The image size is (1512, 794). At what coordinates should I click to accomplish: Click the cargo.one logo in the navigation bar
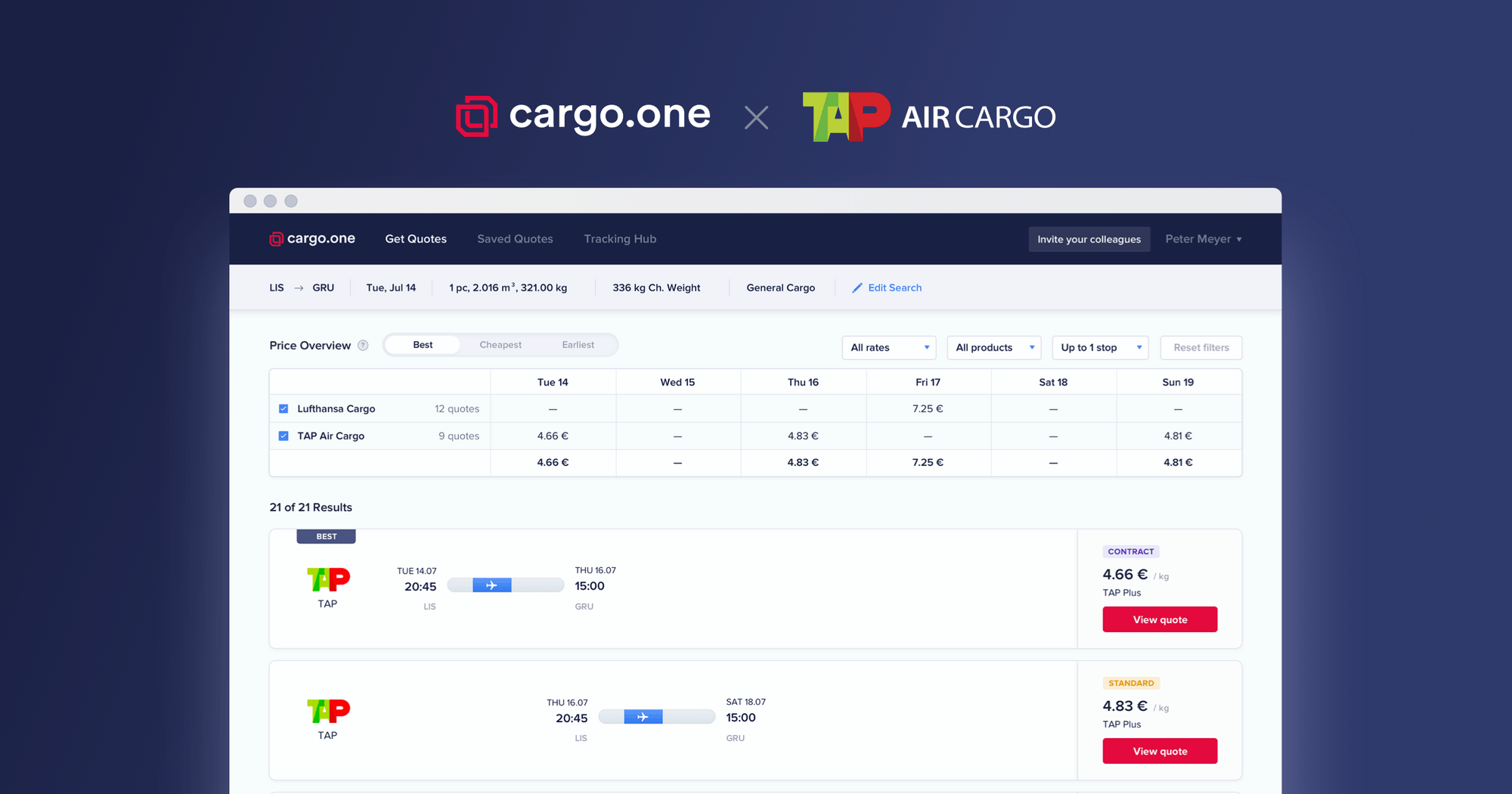click(x=311, y=238)
